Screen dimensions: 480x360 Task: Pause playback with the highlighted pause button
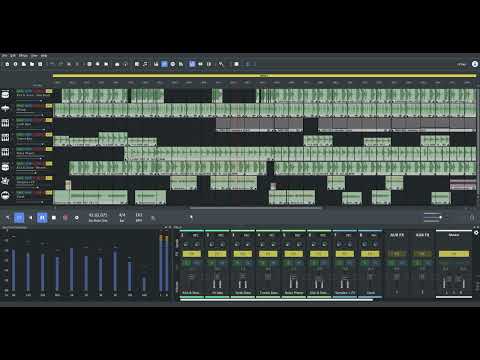42,218
